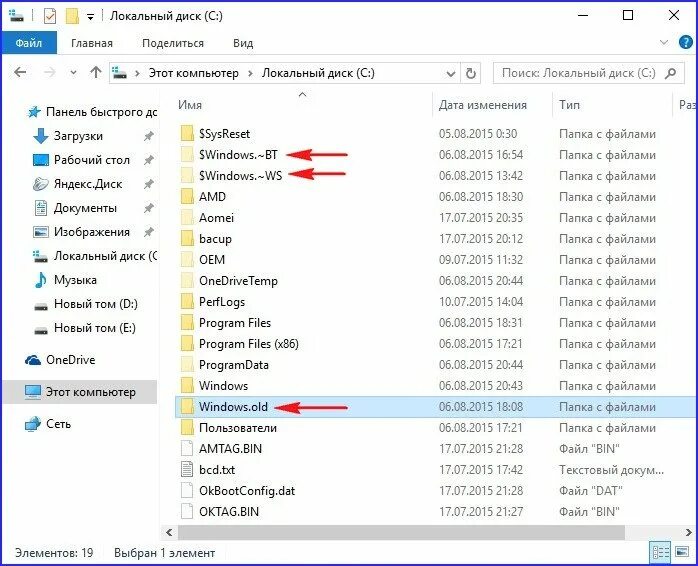Click the pin icon next to Загрузки

click(x=149, y=136)
